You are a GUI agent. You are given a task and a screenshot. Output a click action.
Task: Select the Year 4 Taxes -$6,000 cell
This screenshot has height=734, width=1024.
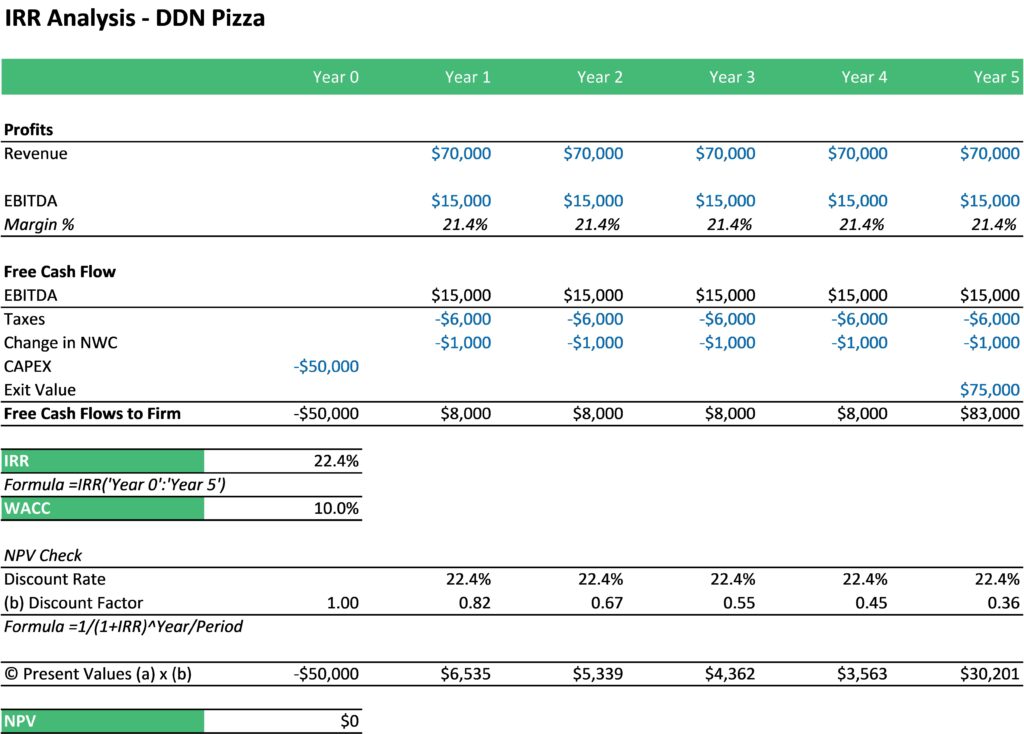pos(859,319)
